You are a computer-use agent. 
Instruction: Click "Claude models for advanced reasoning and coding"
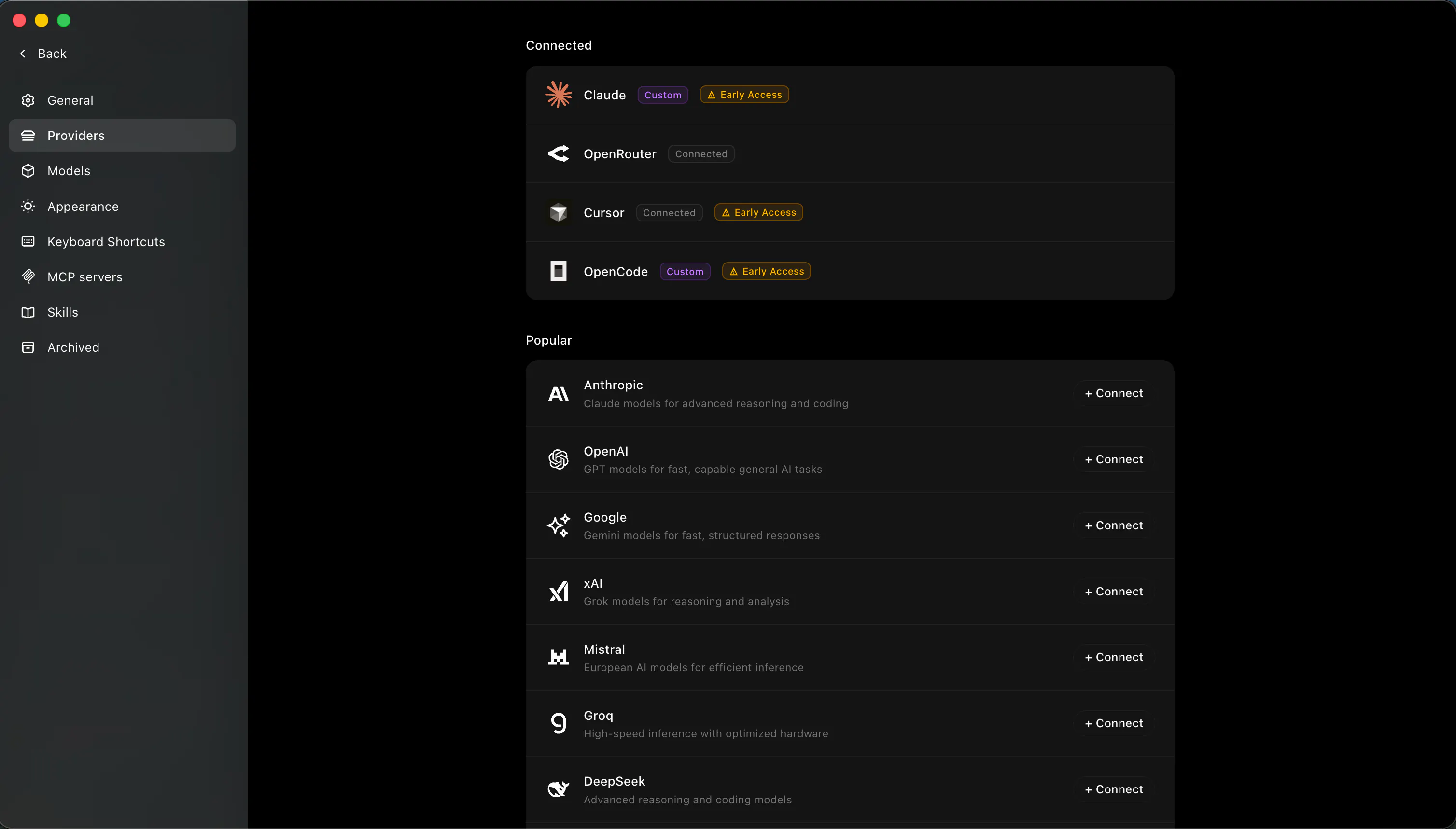click(716, 404)
